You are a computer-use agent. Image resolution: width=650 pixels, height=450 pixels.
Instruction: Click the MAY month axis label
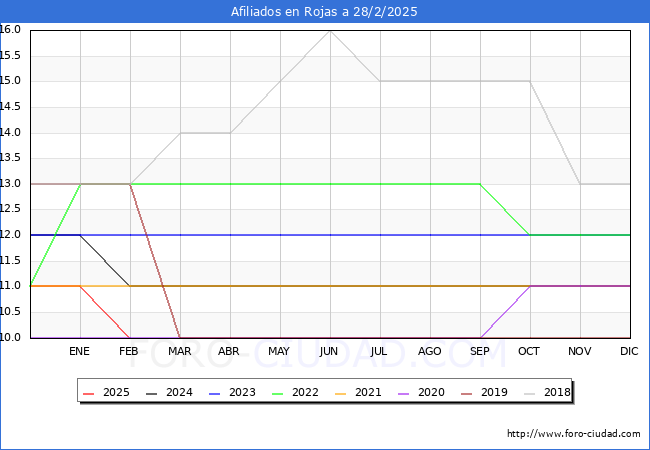click(x=279, y=351)
